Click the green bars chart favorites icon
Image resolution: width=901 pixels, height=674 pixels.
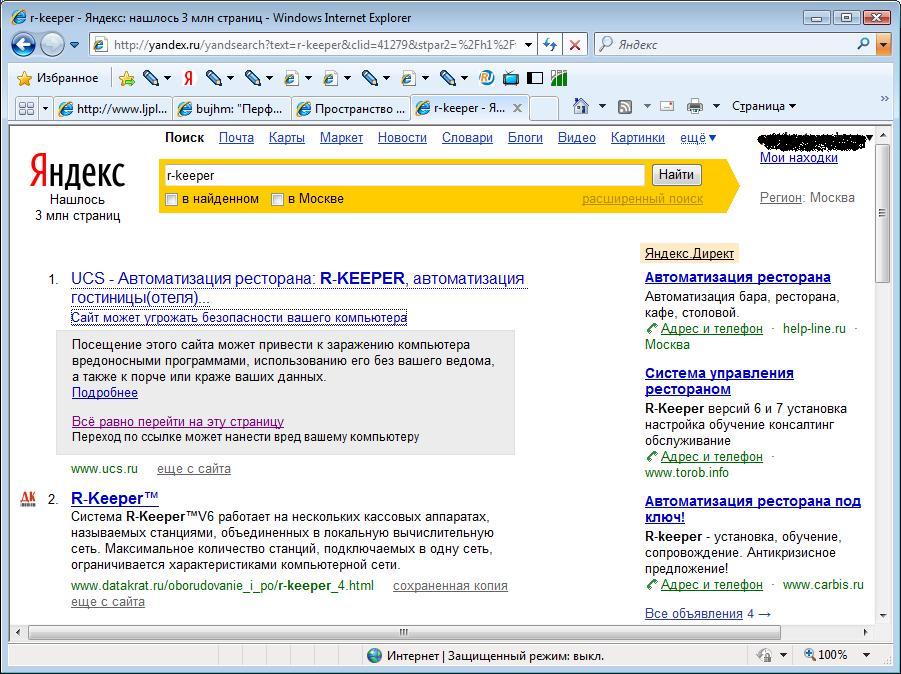[x=559, y=78]
